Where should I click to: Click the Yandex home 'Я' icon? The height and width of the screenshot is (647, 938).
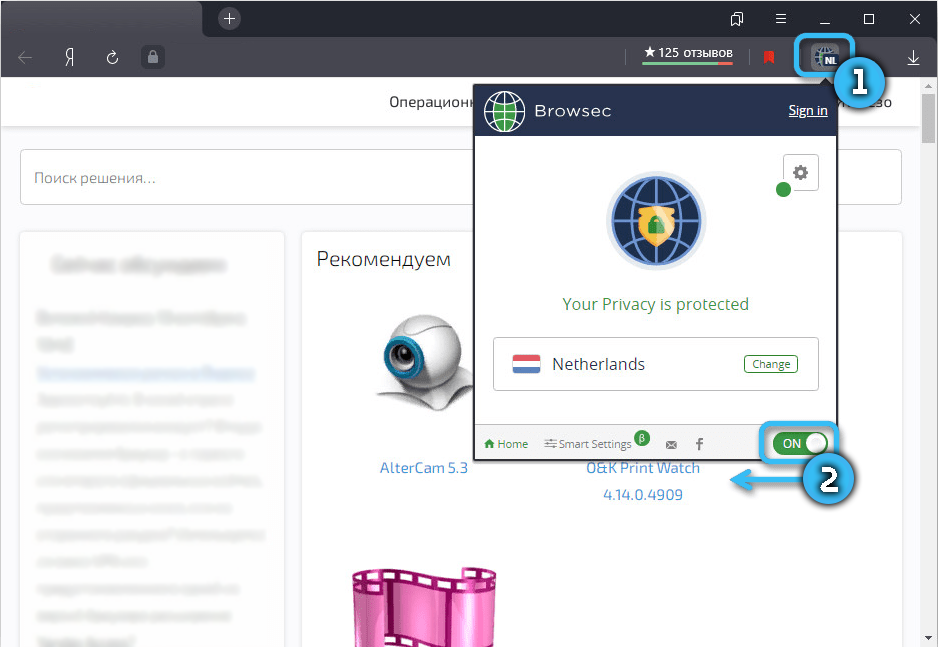pyautogui.click(x=70, y=57)
